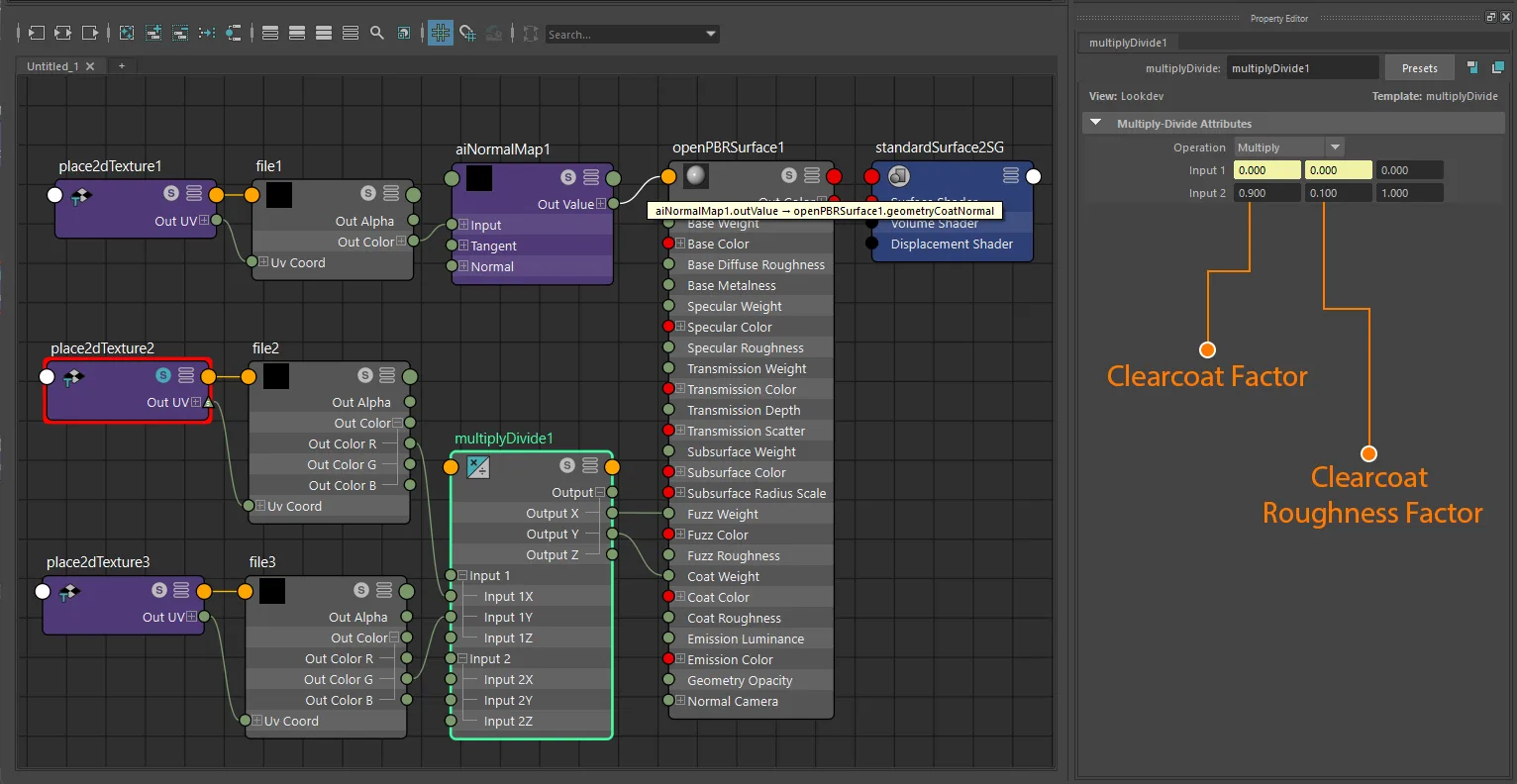Select the Untitled_1 tab
Image resolution: width=1517 pixels, height=784 pixels.
(52, 66)
